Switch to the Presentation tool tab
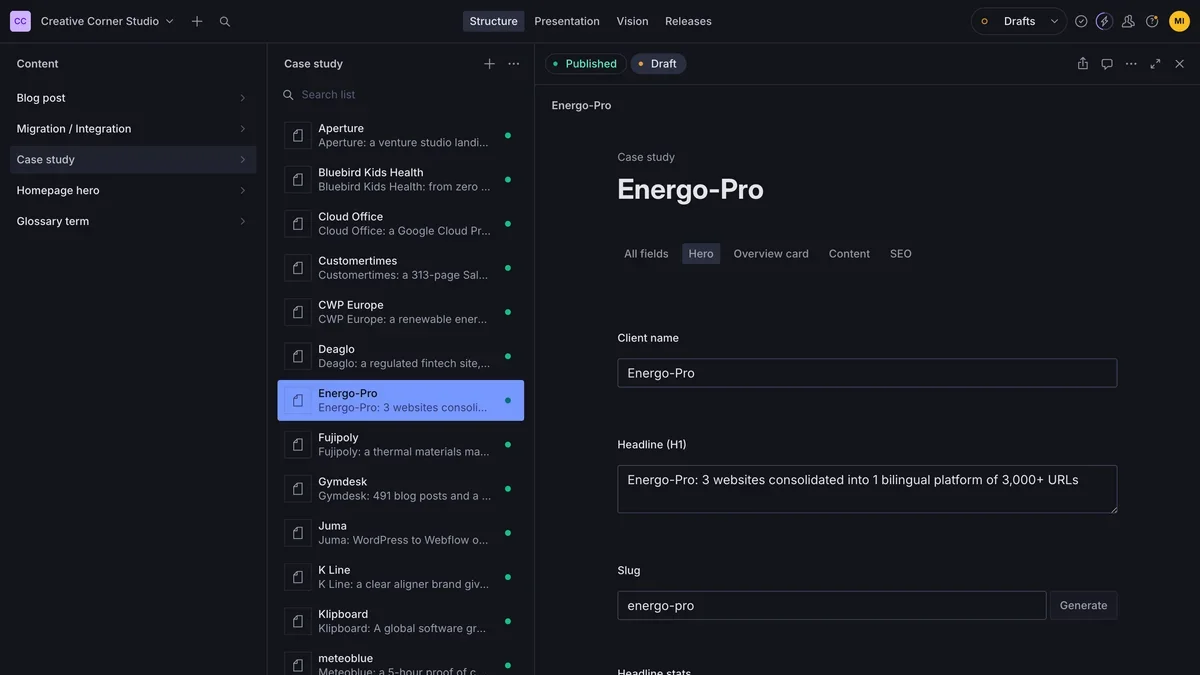Screen dimensions: 1200x675 tap(567, 21)
